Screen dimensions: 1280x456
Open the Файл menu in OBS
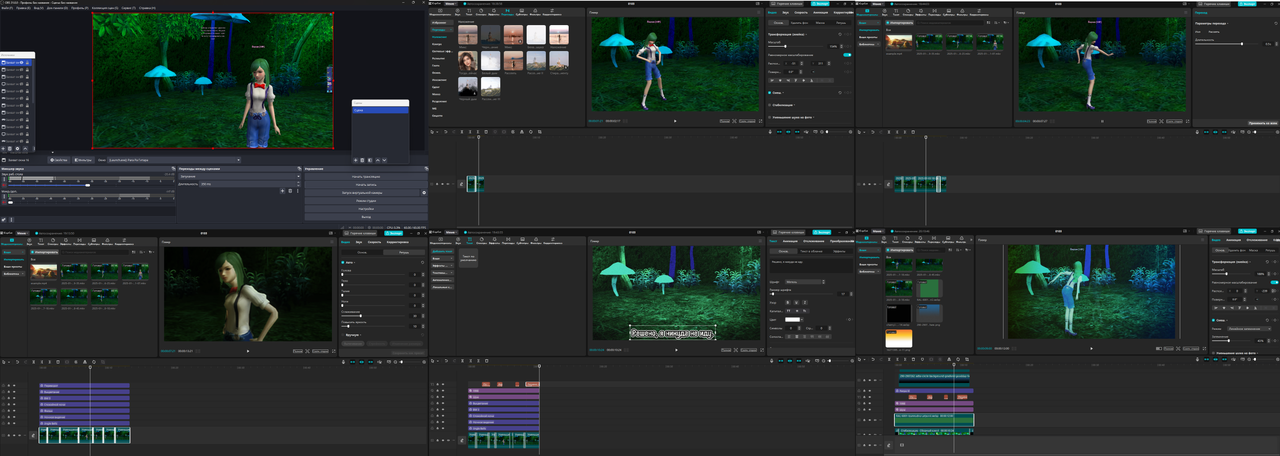tap(7, 8)
